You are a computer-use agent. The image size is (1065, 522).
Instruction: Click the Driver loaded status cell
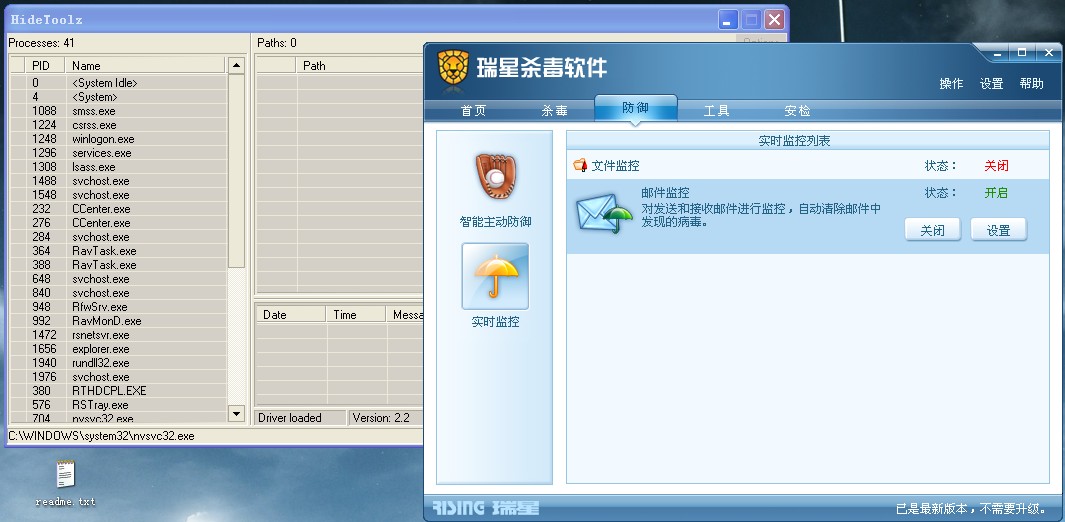300,417
